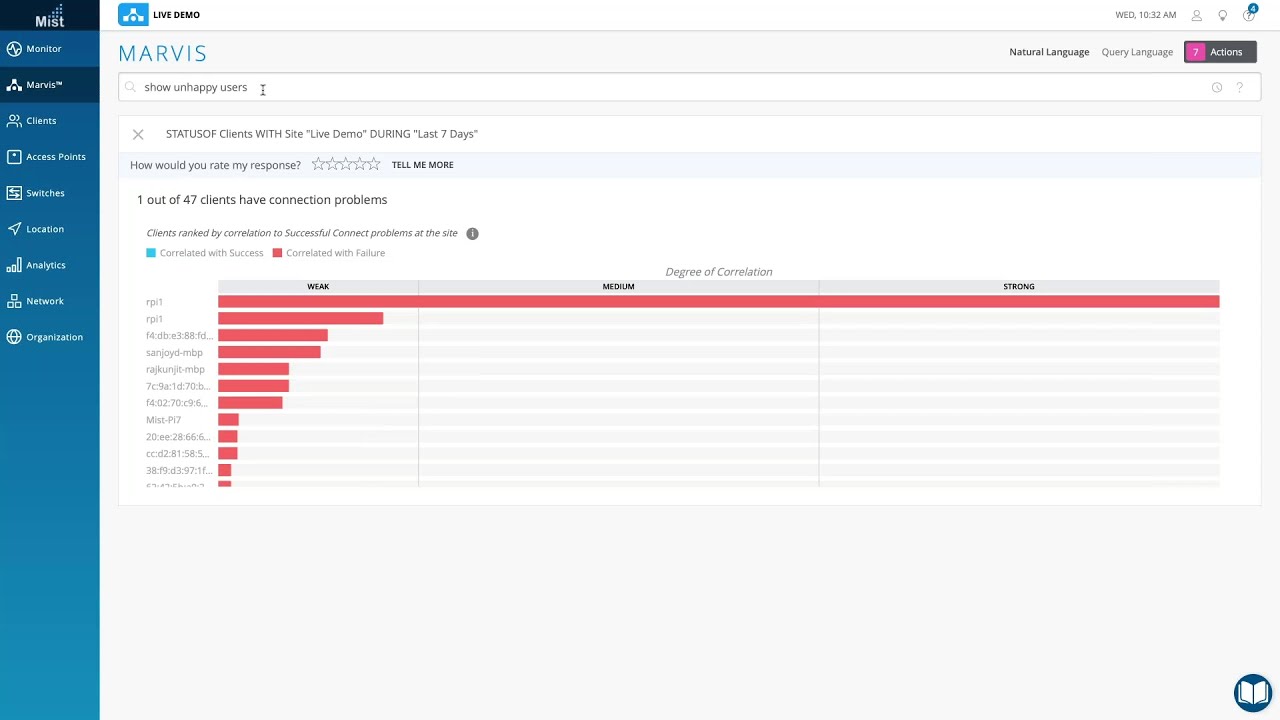Select client sanjoyd-mbp
Screen dimensions: 1280x720
point(174,353)
